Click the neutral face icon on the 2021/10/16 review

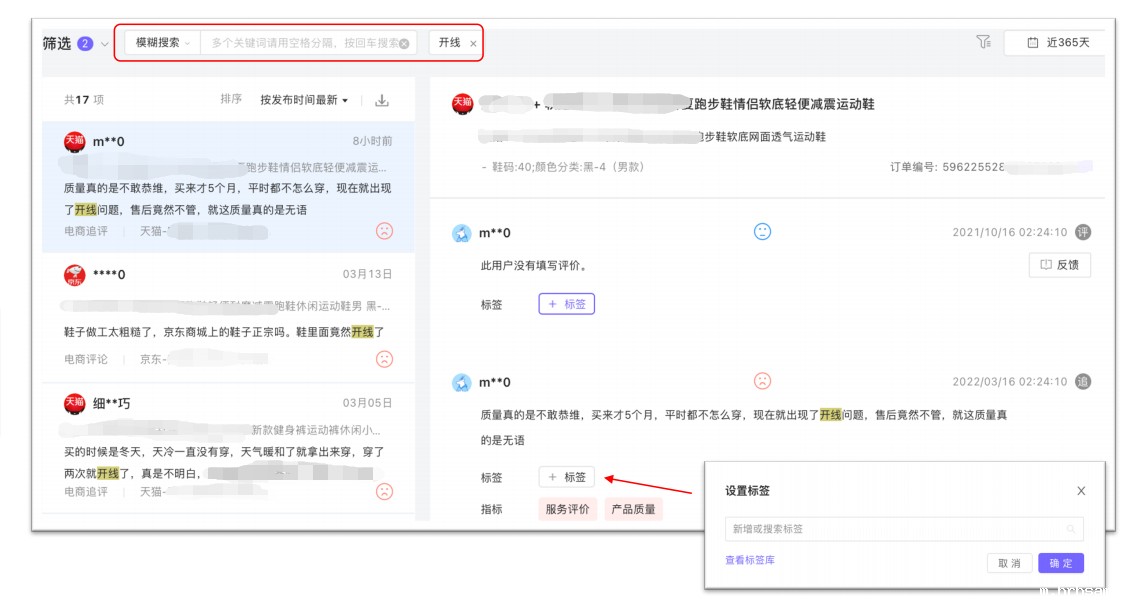pos(762,232)
